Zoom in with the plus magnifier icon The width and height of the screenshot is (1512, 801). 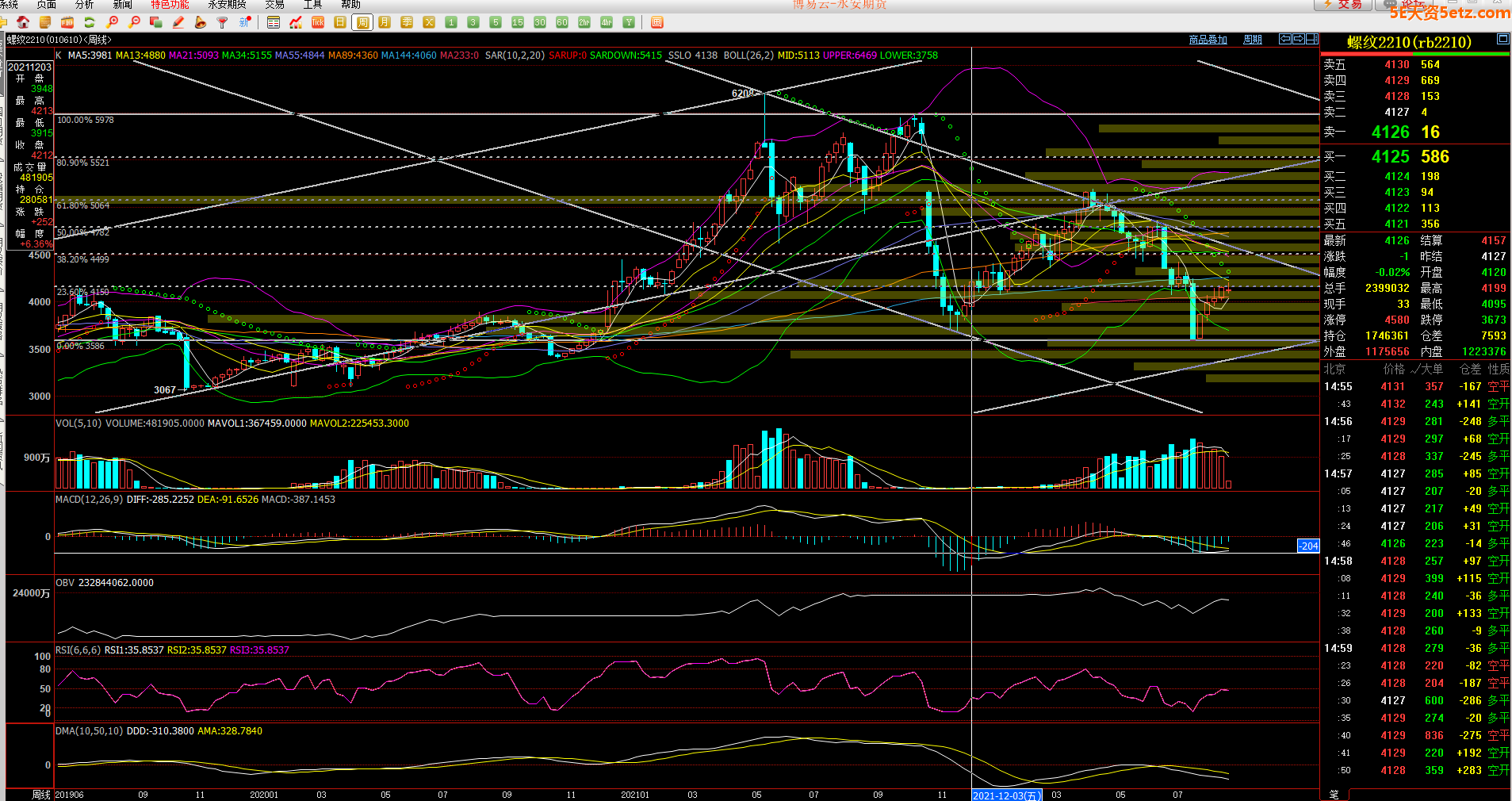(112, 22)
